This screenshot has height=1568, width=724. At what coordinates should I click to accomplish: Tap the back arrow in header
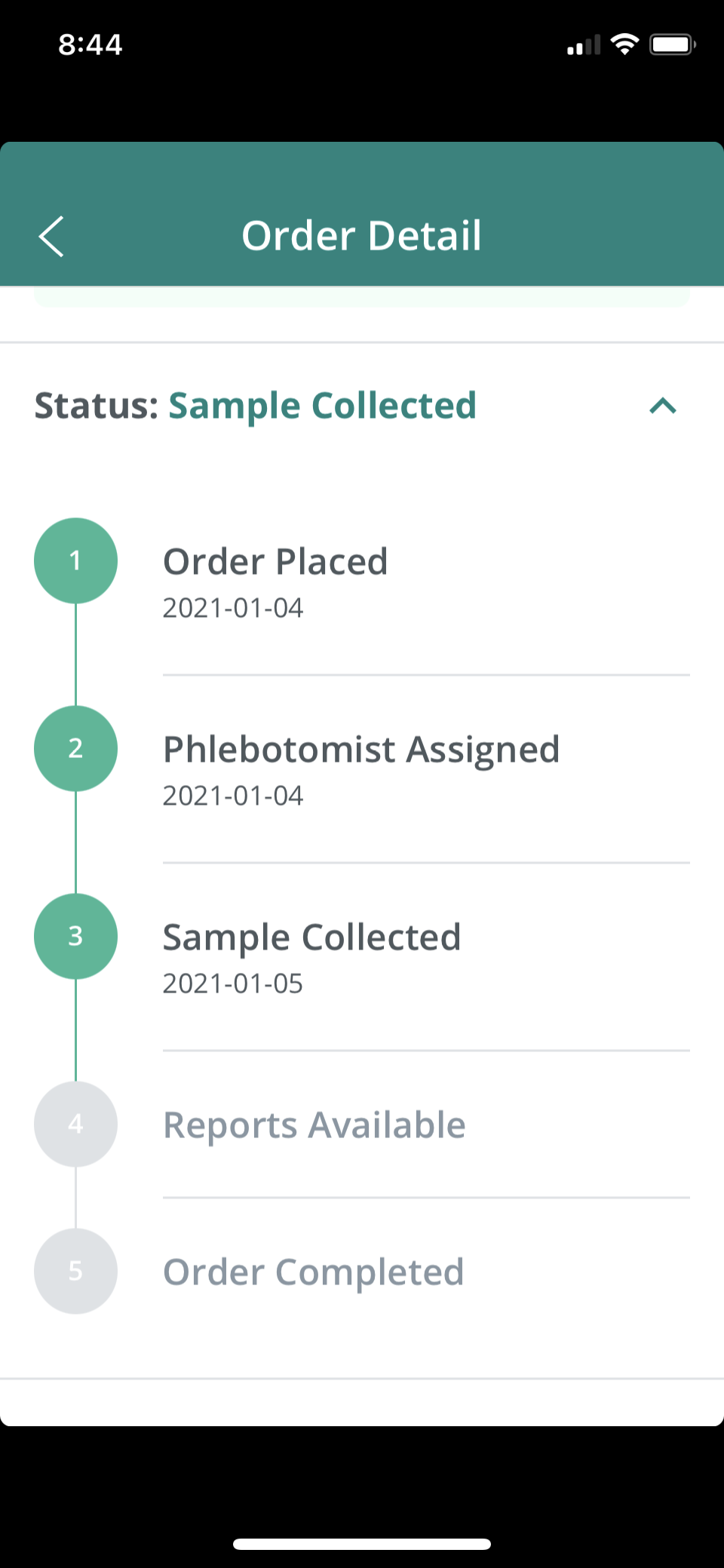pyautogui.click(x=51, y=237)
